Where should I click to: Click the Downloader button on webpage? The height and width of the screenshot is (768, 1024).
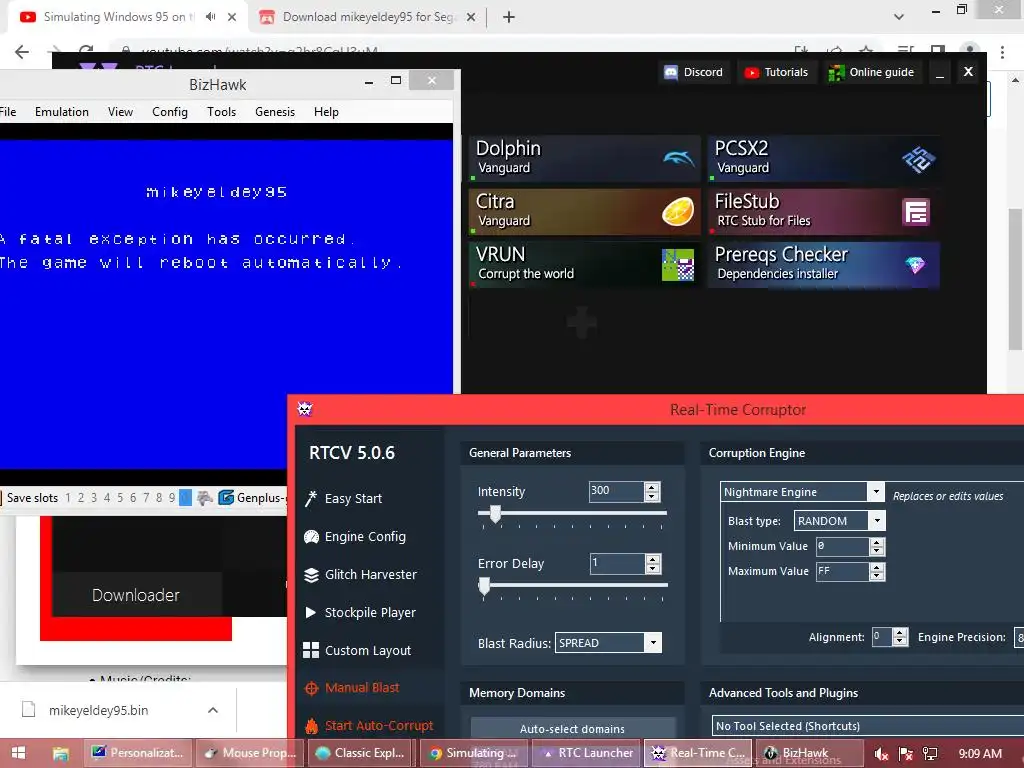click(x=136, y=595)
